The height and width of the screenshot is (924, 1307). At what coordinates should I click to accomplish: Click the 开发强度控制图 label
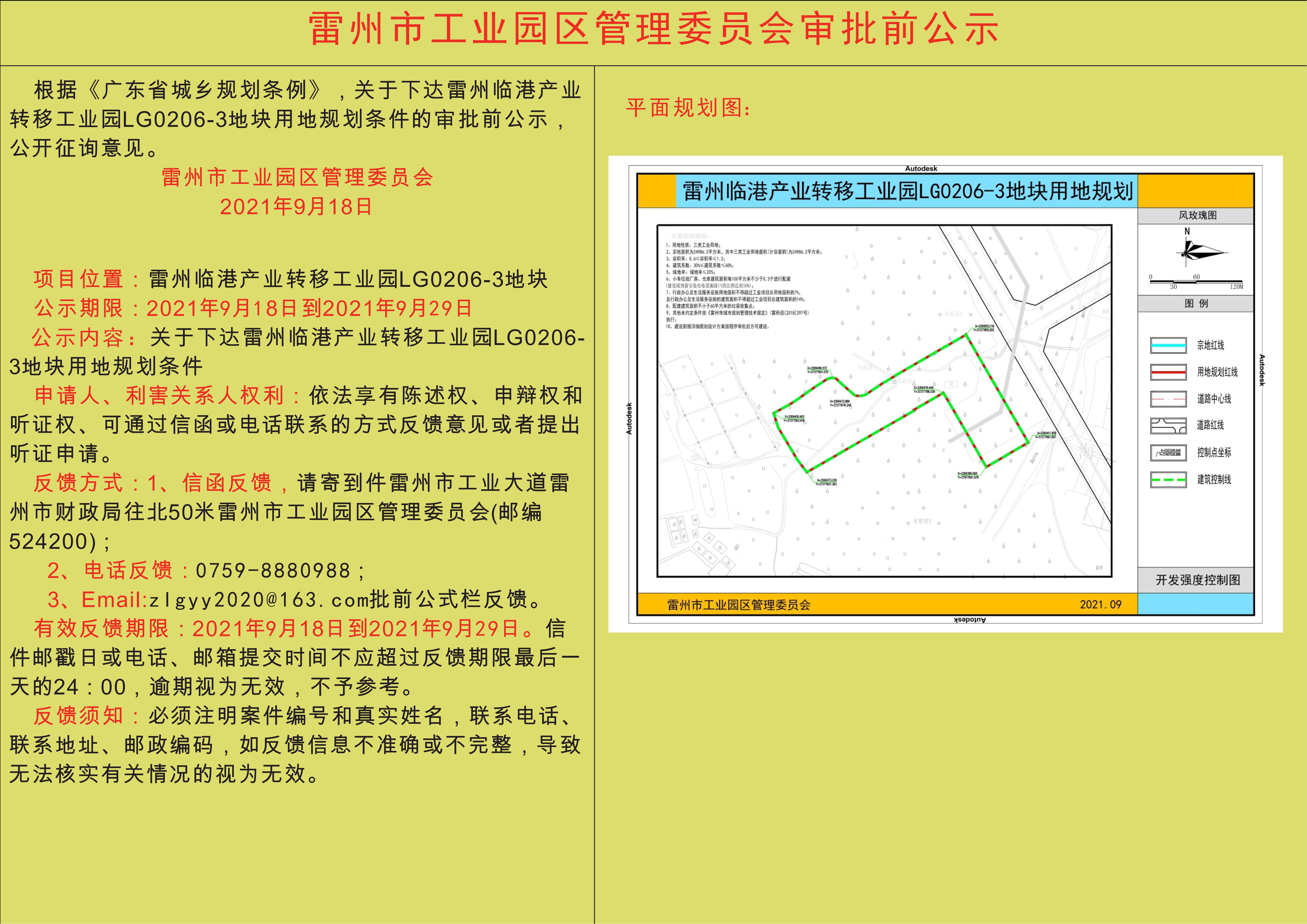(1198, 580)
